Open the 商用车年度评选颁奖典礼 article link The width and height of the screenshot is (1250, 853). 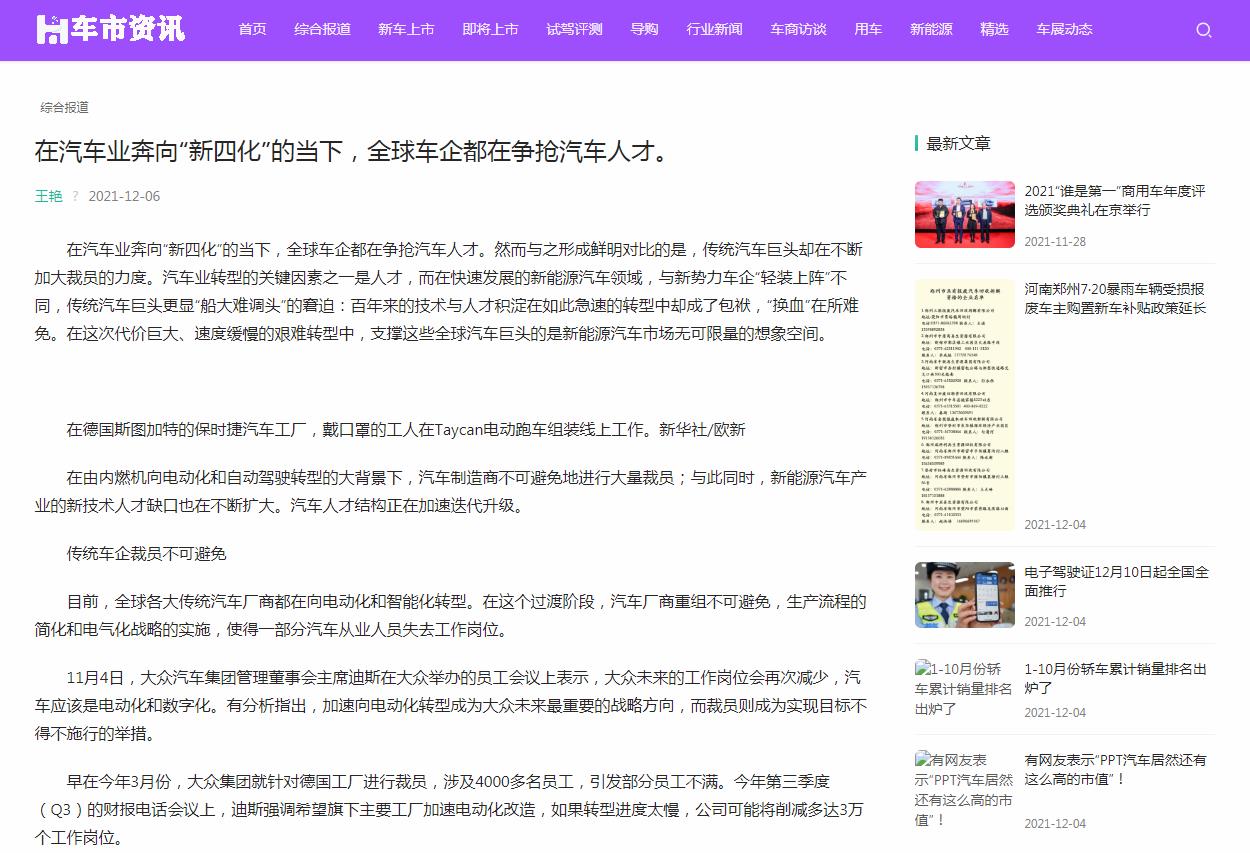[x=1115, y=200]
